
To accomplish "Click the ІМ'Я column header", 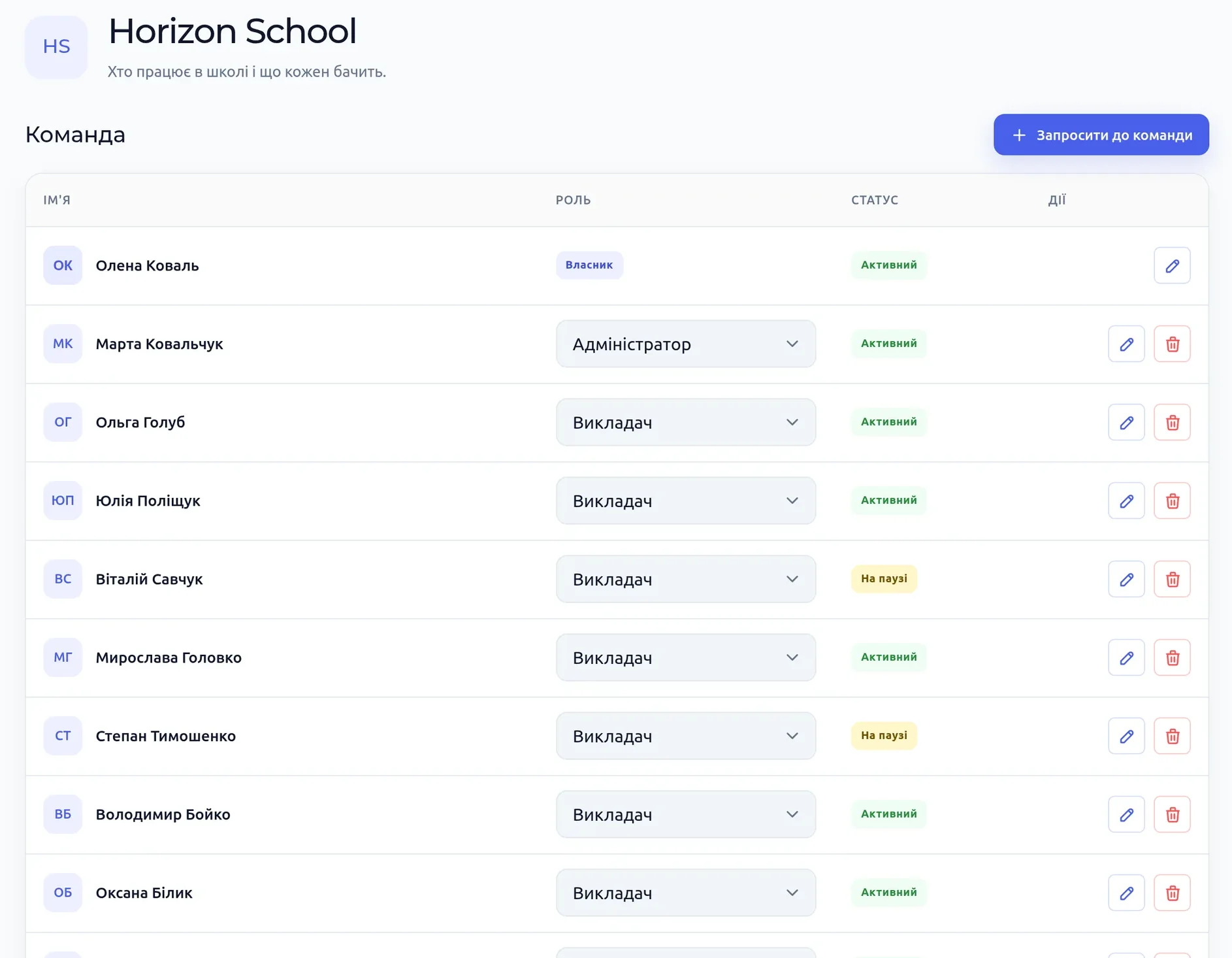I will click(x=57, y=200).
